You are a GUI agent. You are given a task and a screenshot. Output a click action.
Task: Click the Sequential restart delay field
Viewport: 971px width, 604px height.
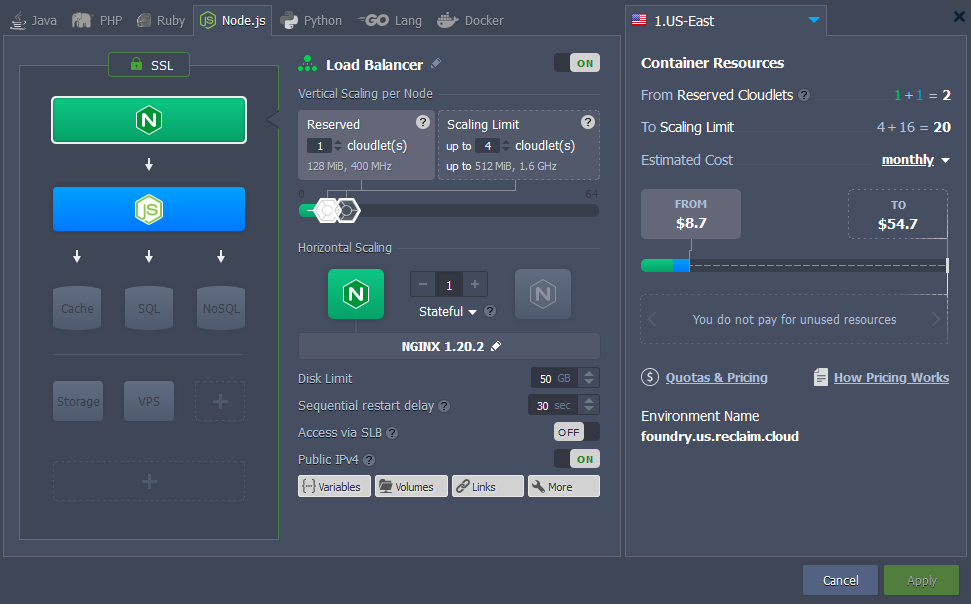(553, 405)
